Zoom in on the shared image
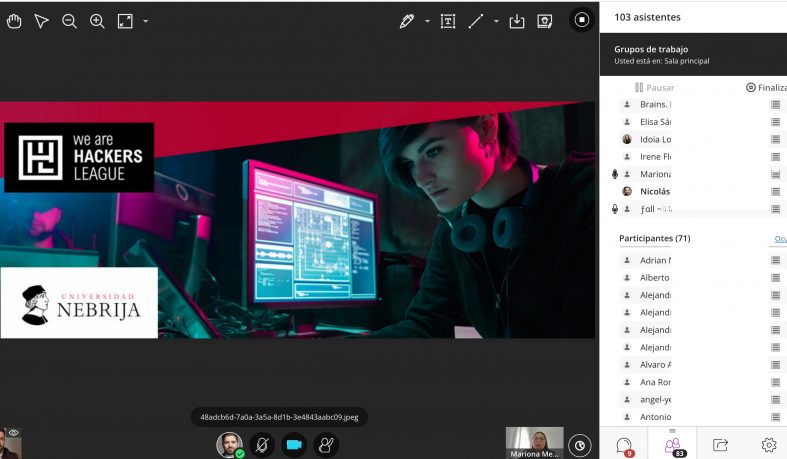The height and width of the screenshot is (459, 787). (97, 21)
